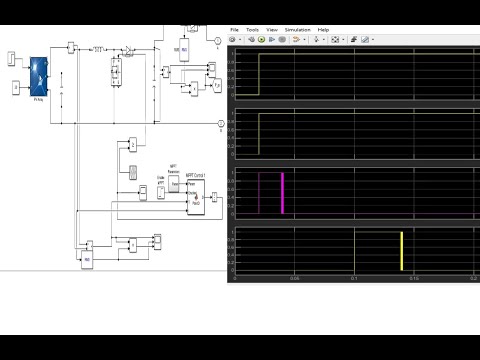Select the MPPT Control block
Viewport: 480px width, 360px height.
pos(196,197)
